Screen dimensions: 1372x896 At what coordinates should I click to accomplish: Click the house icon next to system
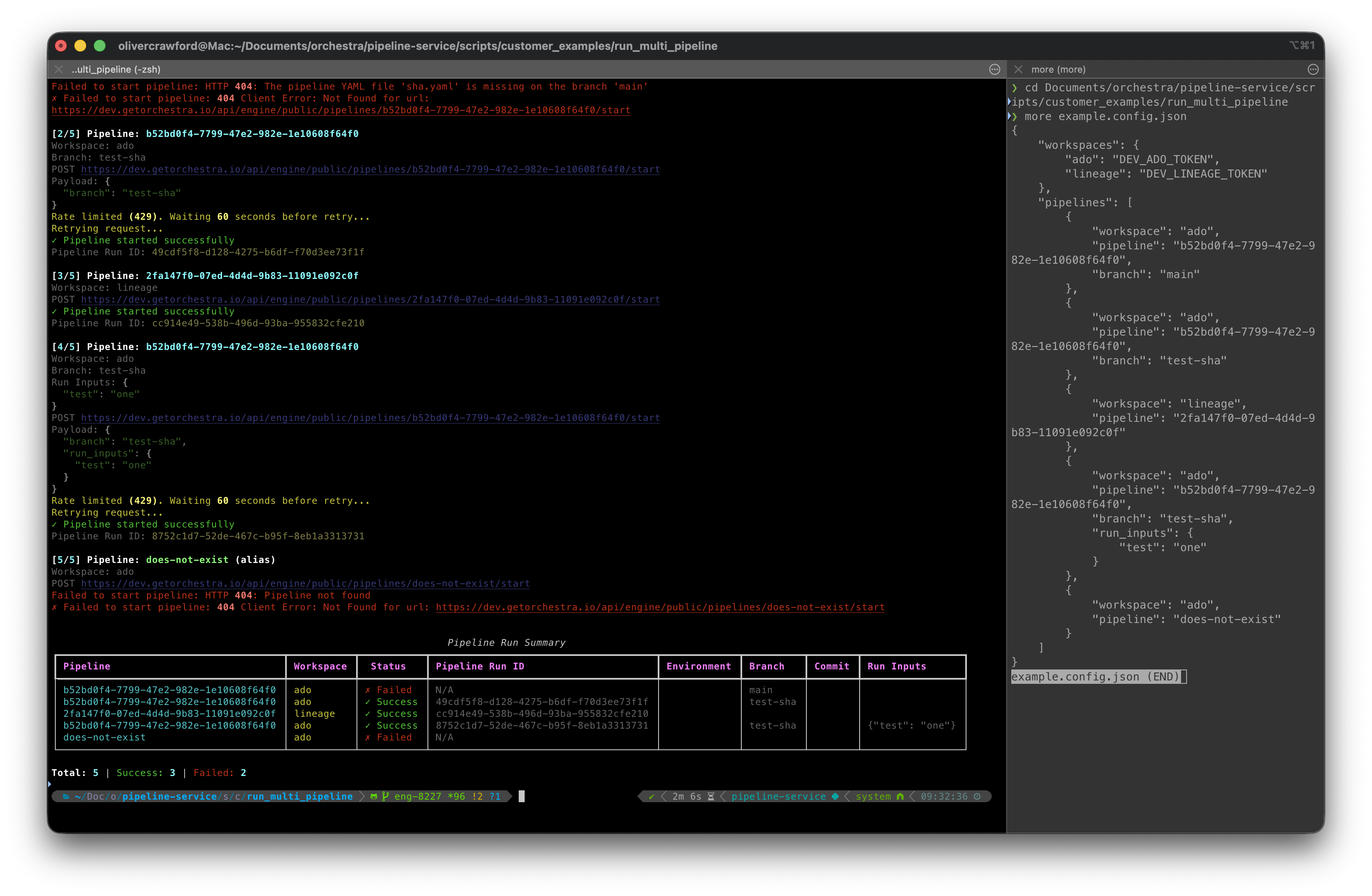(900, 797)
